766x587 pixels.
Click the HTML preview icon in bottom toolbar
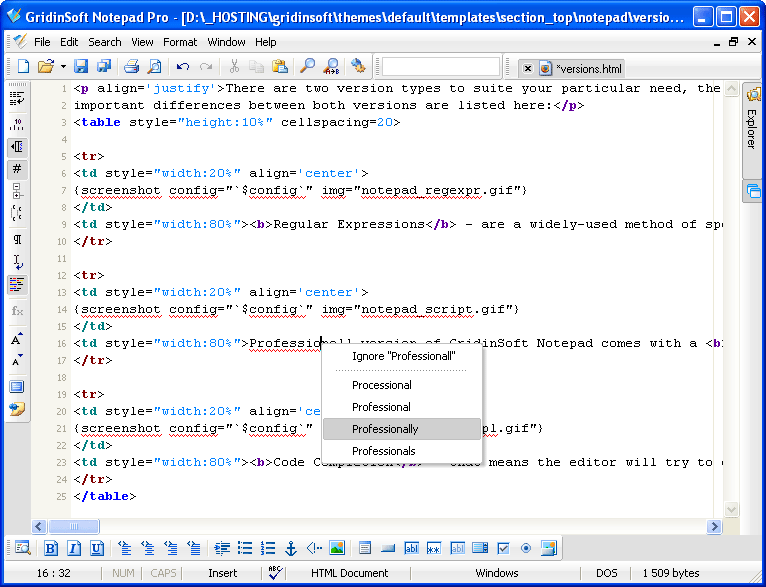pos(22,548)
